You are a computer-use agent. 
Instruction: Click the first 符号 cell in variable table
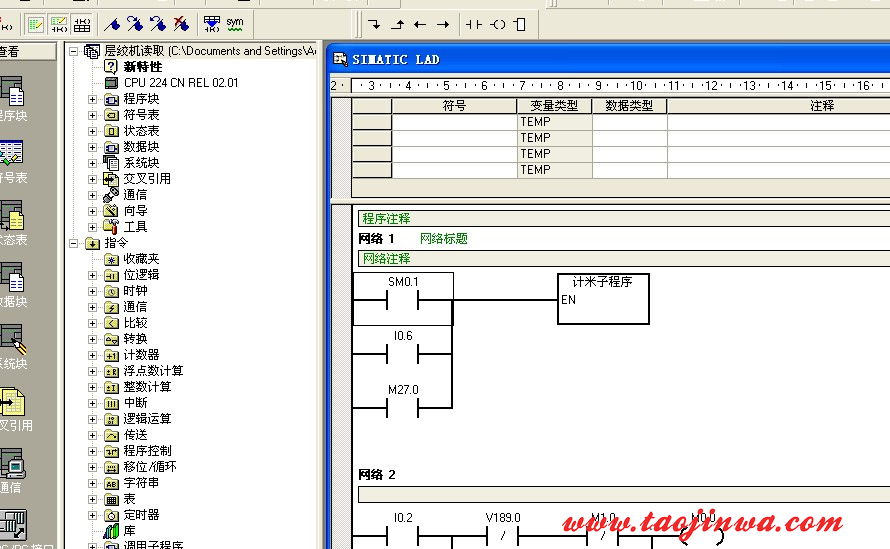pos(454,122)
